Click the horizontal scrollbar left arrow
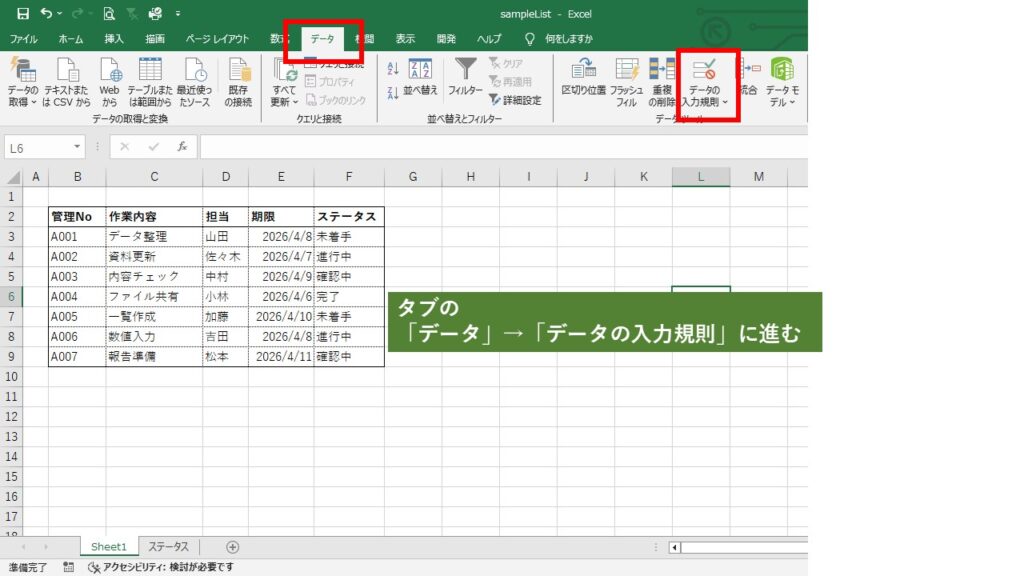1024x576 pixels. coord(676,547)
